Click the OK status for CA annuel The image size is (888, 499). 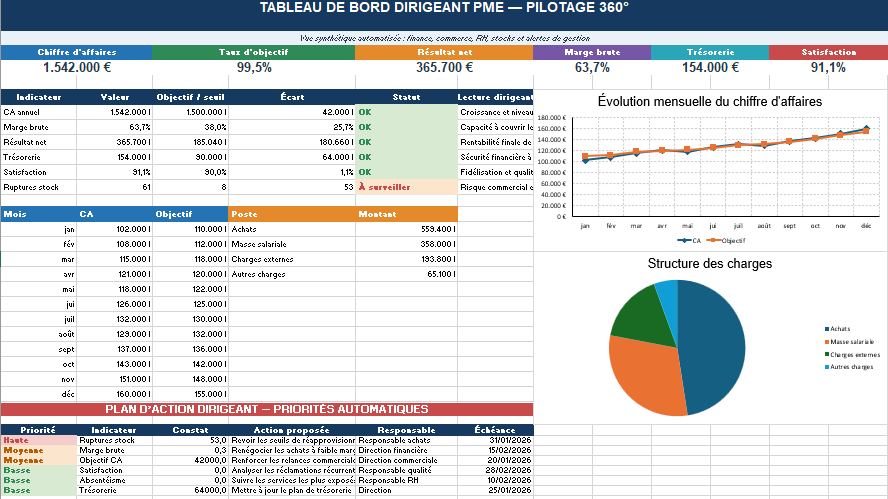pos(406,112)
